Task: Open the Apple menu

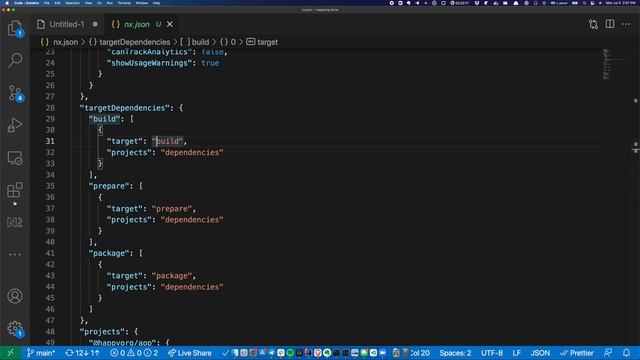Action: (x=7, y=3)
